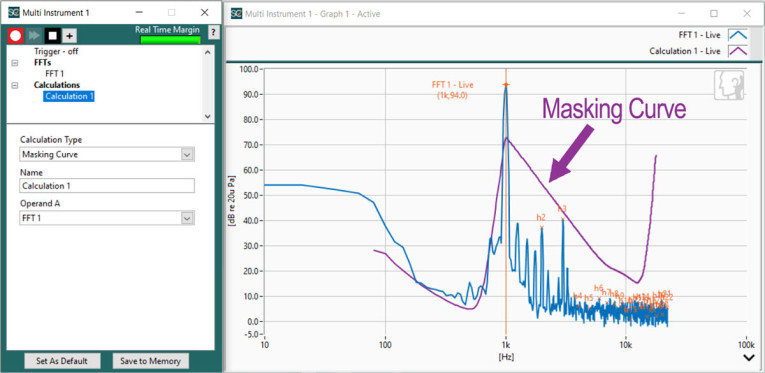Click the tree list scroll-down arrow

tap(207, 117)
